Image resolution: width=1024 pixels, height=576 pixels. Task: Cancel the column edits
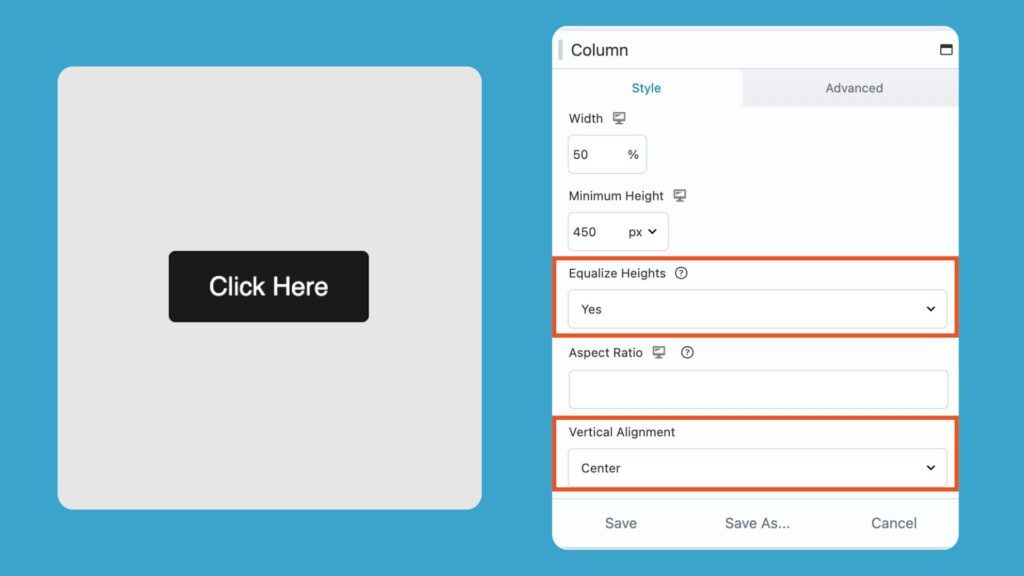point(893,522)
